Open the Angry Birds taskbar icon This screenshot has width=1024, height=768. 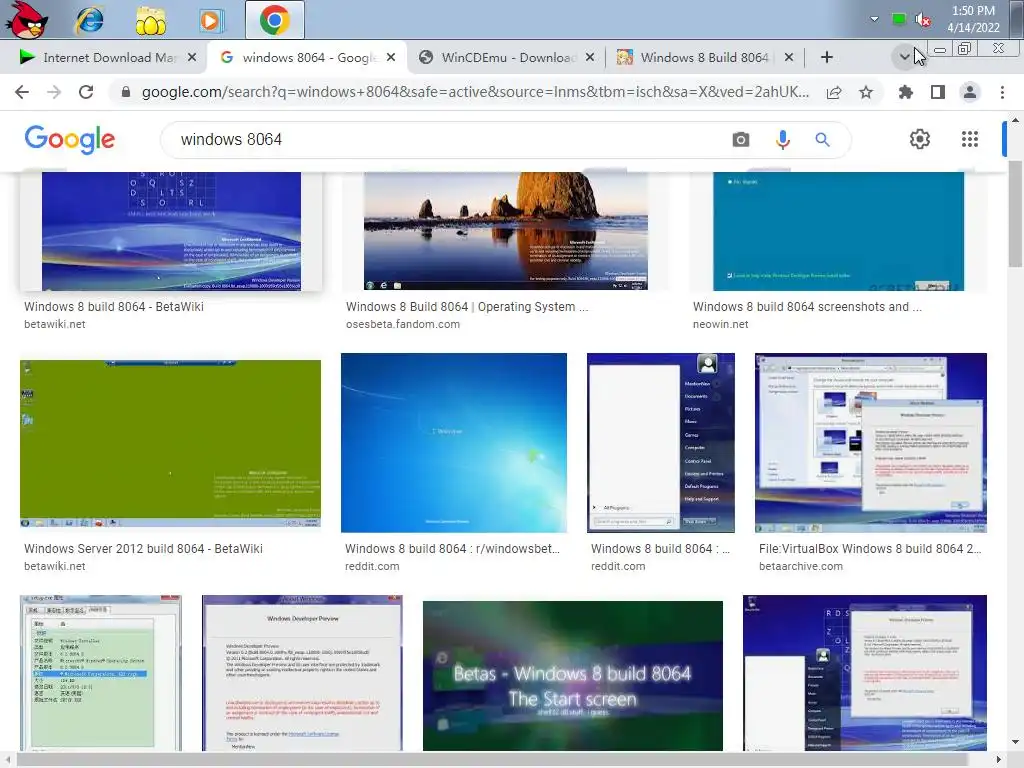(27, 20)
